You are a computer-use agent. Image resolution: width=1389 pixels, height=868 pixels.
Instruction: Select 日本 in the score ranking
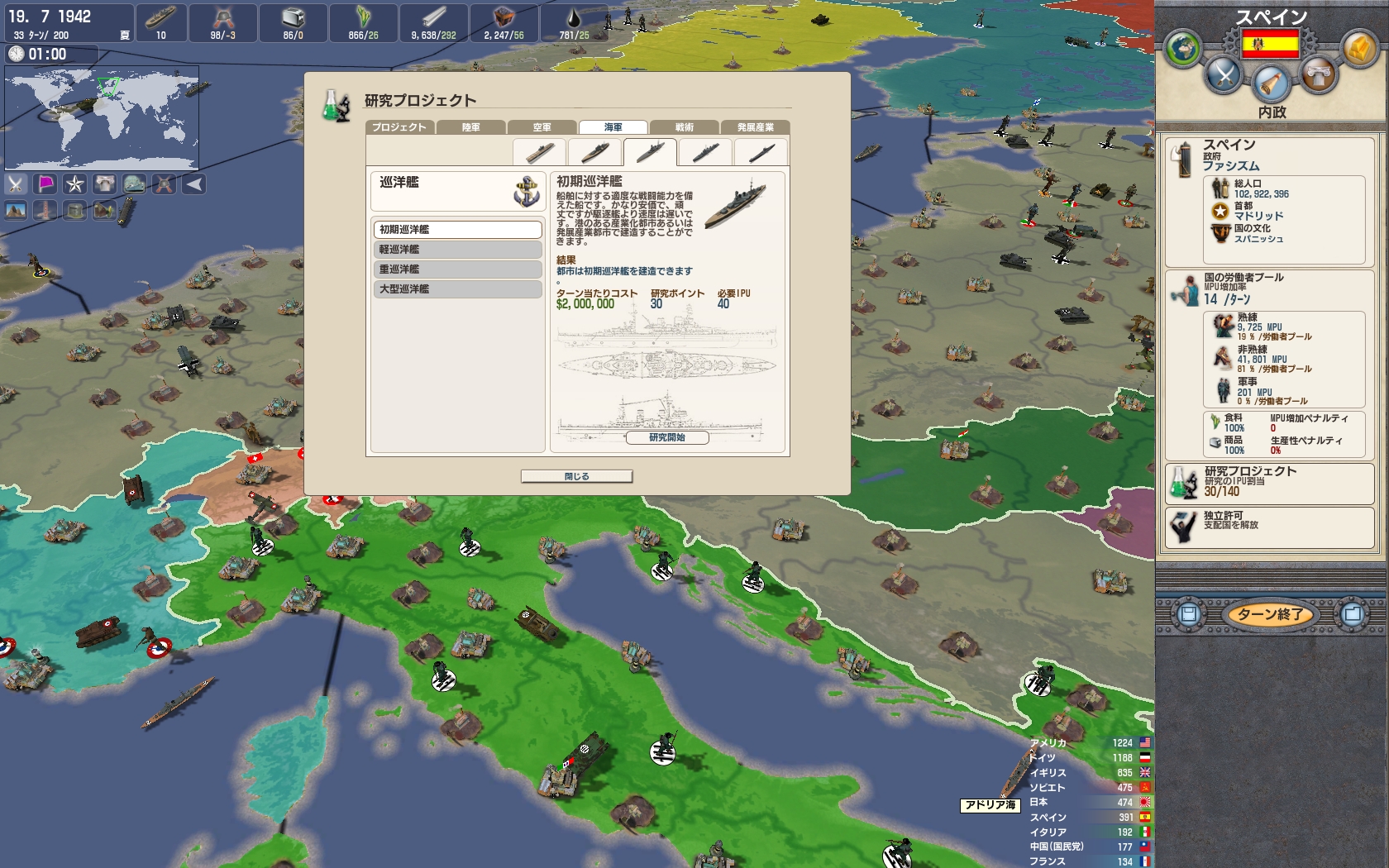click(1090, 802)
